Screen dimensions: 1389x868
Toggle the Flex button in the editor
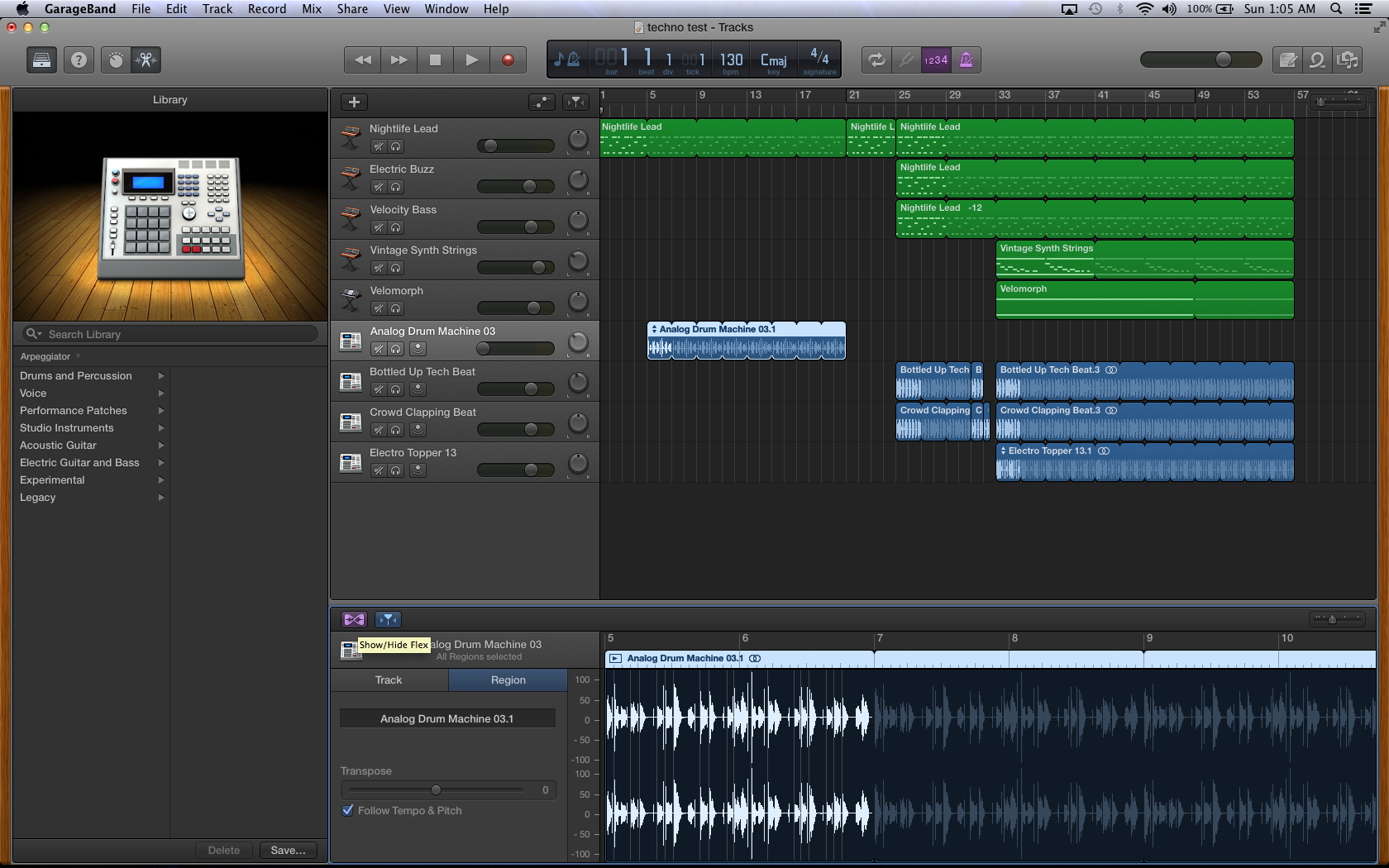pyautogui.click(x=354, y=619)
